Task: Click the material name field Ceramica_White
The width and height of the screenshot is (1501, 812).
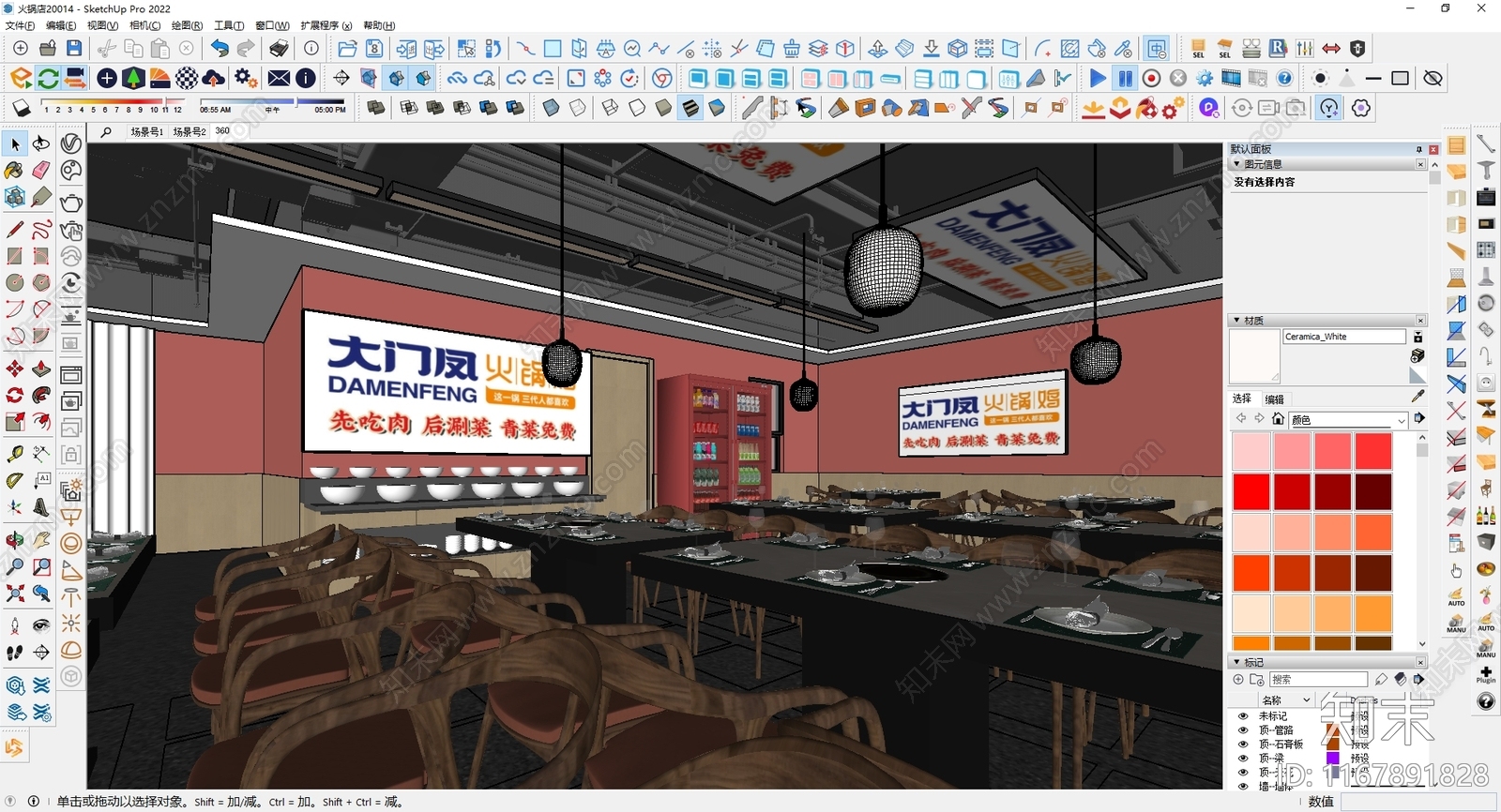Action: coord(1344,337)
